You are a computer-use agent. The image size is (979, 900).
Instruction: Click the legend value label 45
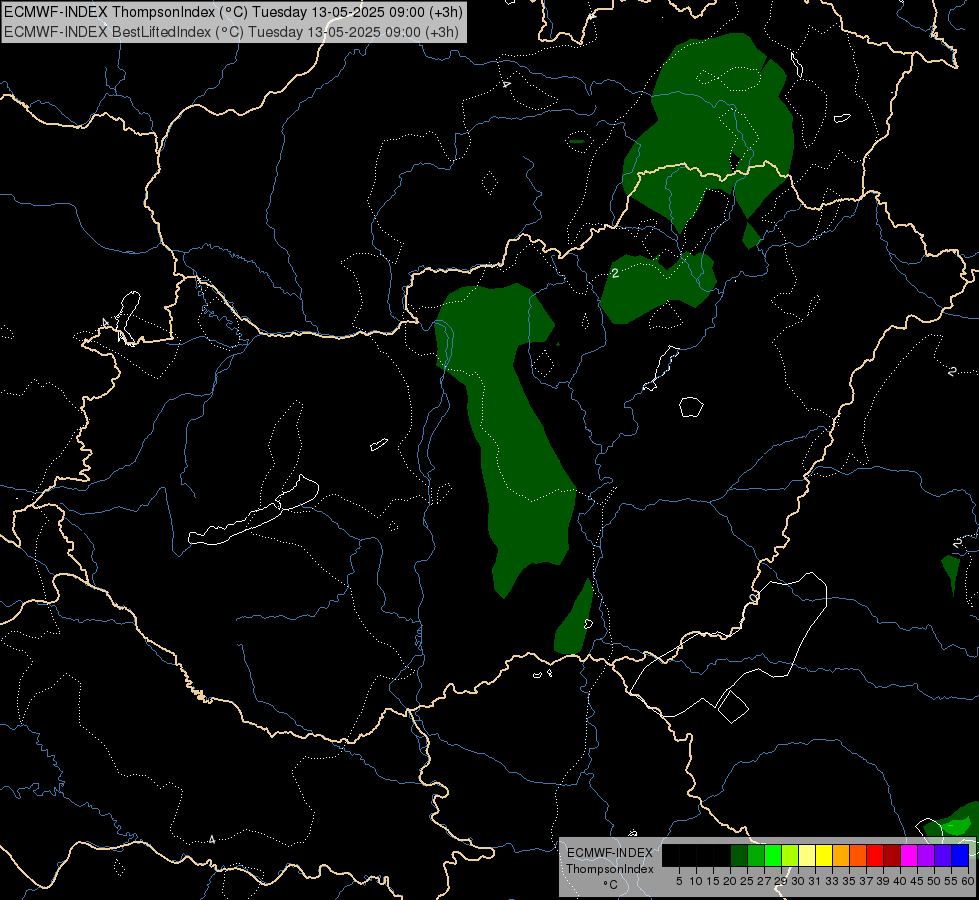coord(917,881)
